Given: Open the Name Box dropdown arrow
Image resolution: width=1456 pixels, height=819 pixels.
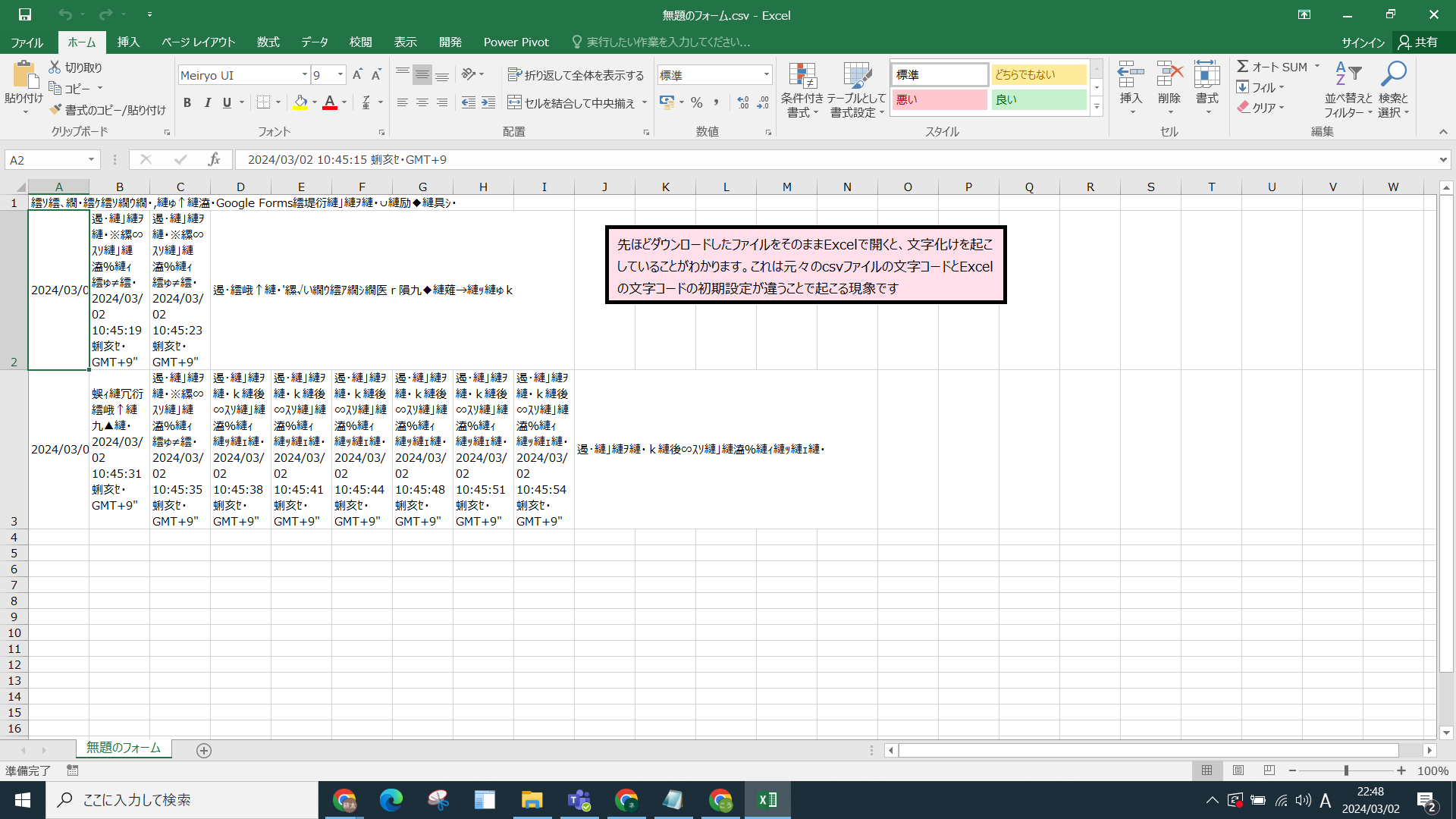Looking at the screenshot, I should pos(91,160).
